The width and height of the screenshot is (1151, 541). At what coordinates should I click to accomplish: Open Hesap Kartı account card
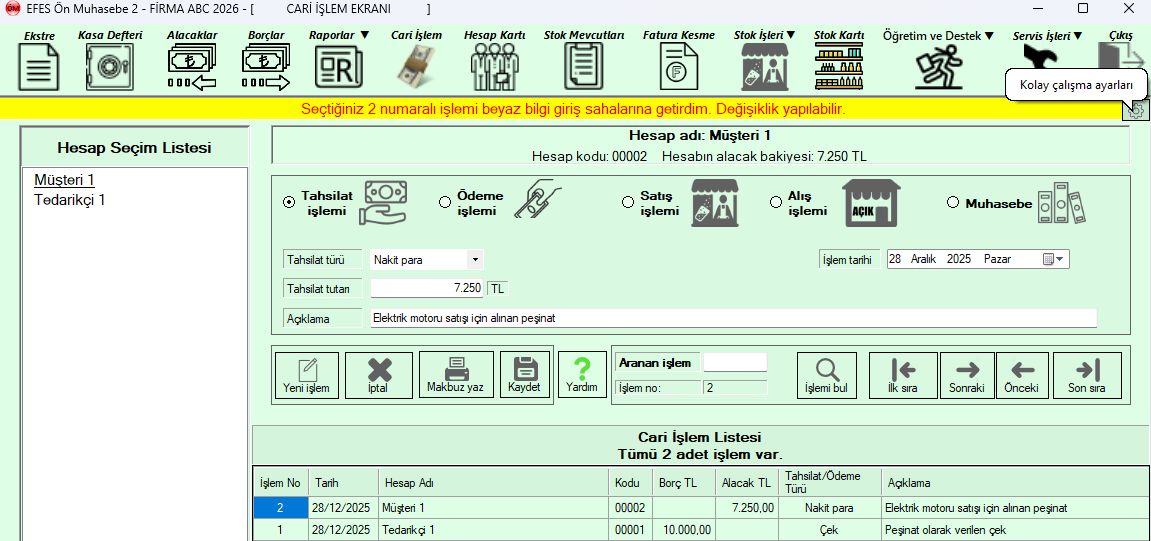[494, 67]
